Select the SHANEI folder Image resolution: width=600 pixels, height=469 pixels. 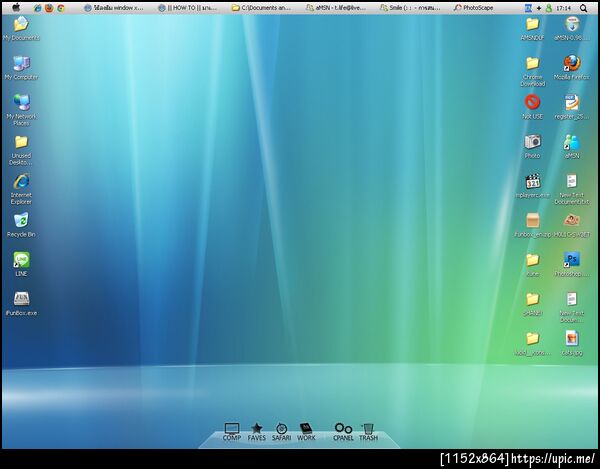pyautogui.click(x=532, y=304)
